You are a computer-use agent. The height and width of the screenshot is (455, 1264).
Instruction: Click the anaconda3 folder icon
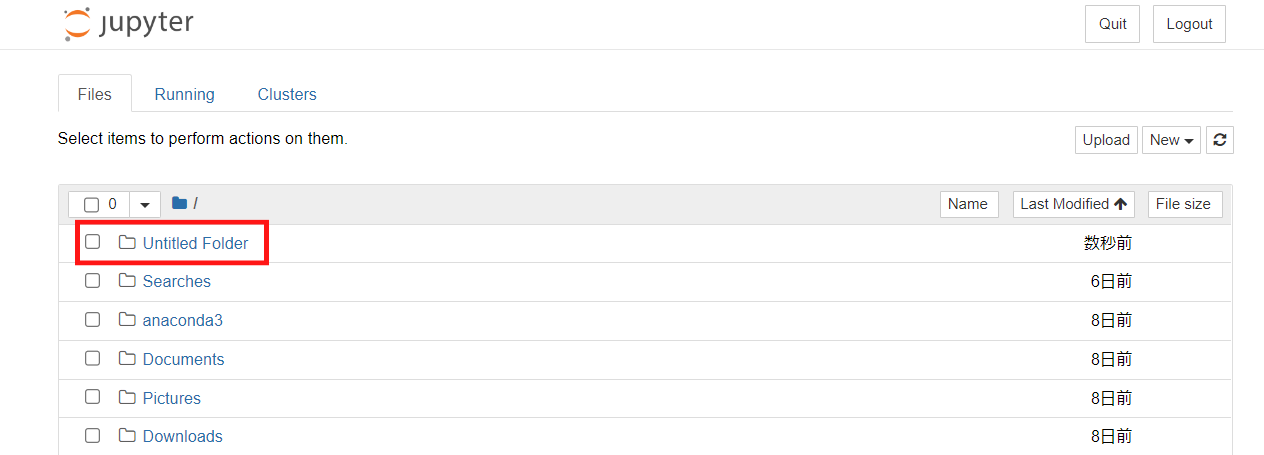pyautogui.click(x=127, y=320)
